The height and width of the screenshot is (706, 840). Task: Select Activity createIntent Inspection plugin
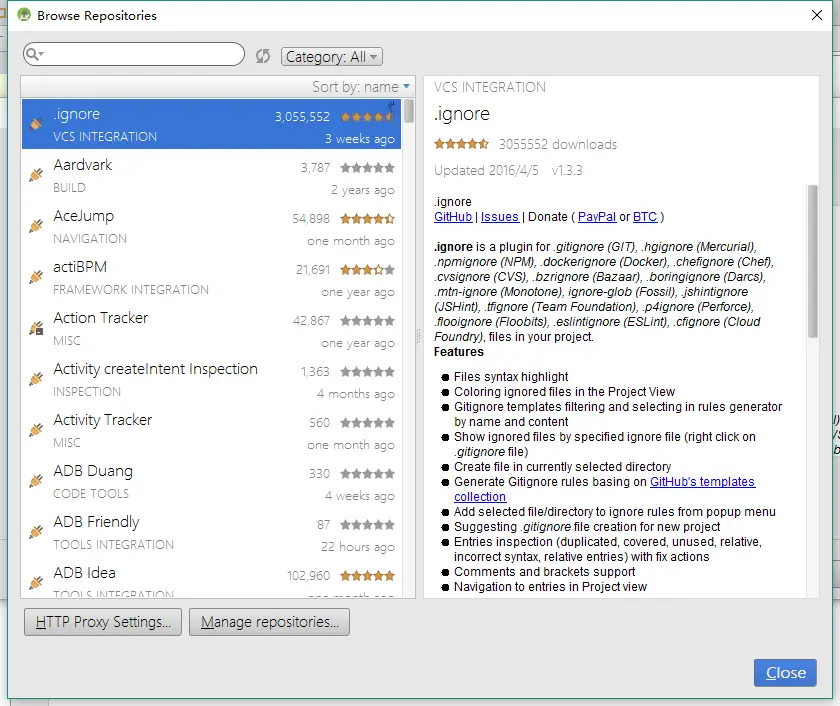pyautogui.click(x=211, y=379)
